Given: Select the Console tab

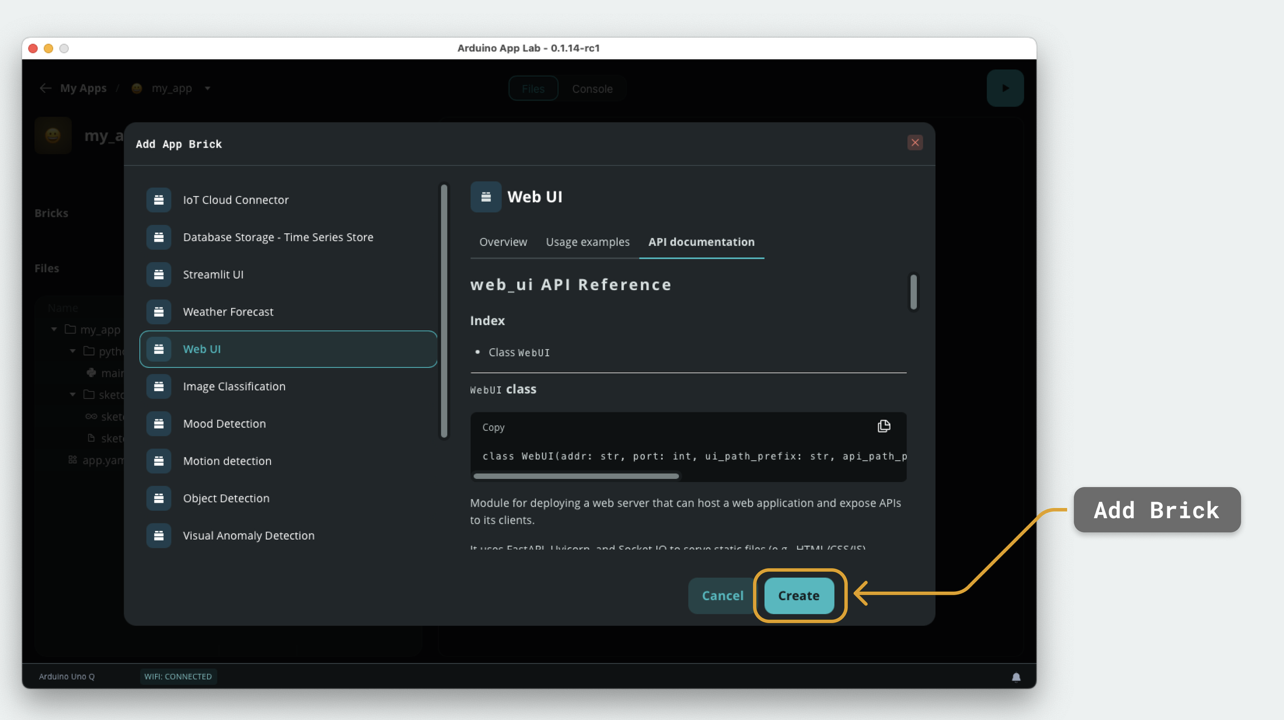Looking at the screenshot, I should click(592, 89).
